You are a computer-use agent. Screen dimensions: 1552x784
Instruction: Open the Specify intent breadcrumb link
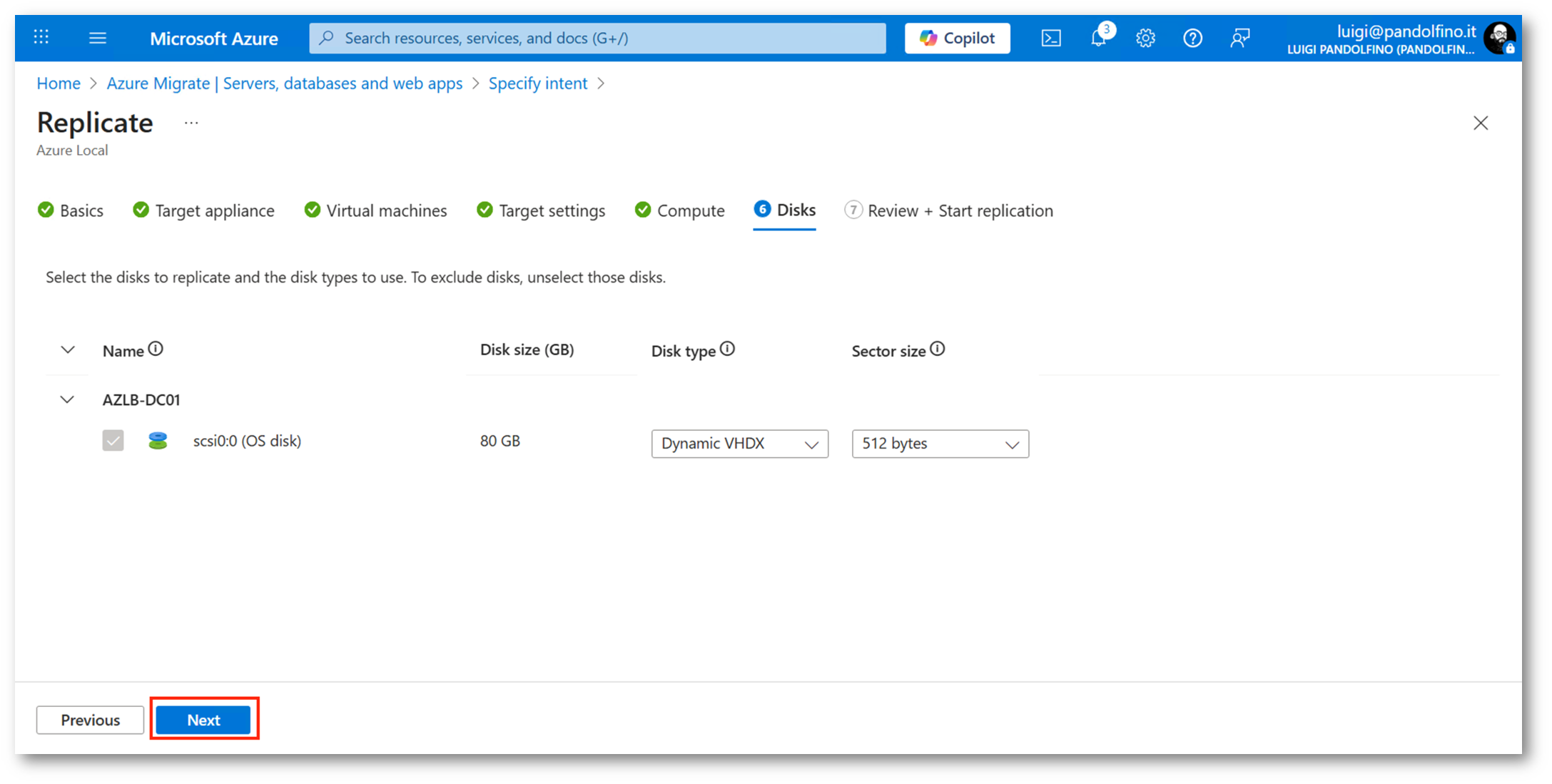537,83
